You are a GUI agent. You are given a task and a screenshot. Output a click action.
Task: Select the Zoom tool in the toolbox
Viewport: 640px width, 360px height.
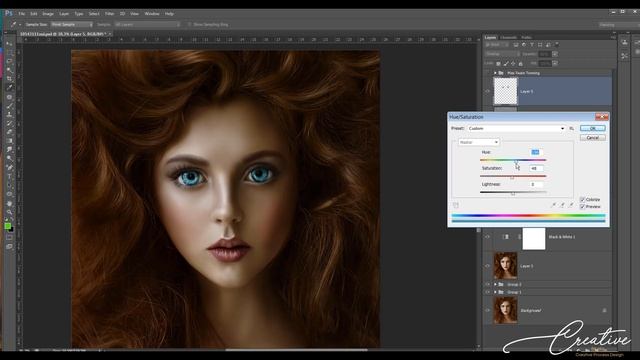[9, 212]
